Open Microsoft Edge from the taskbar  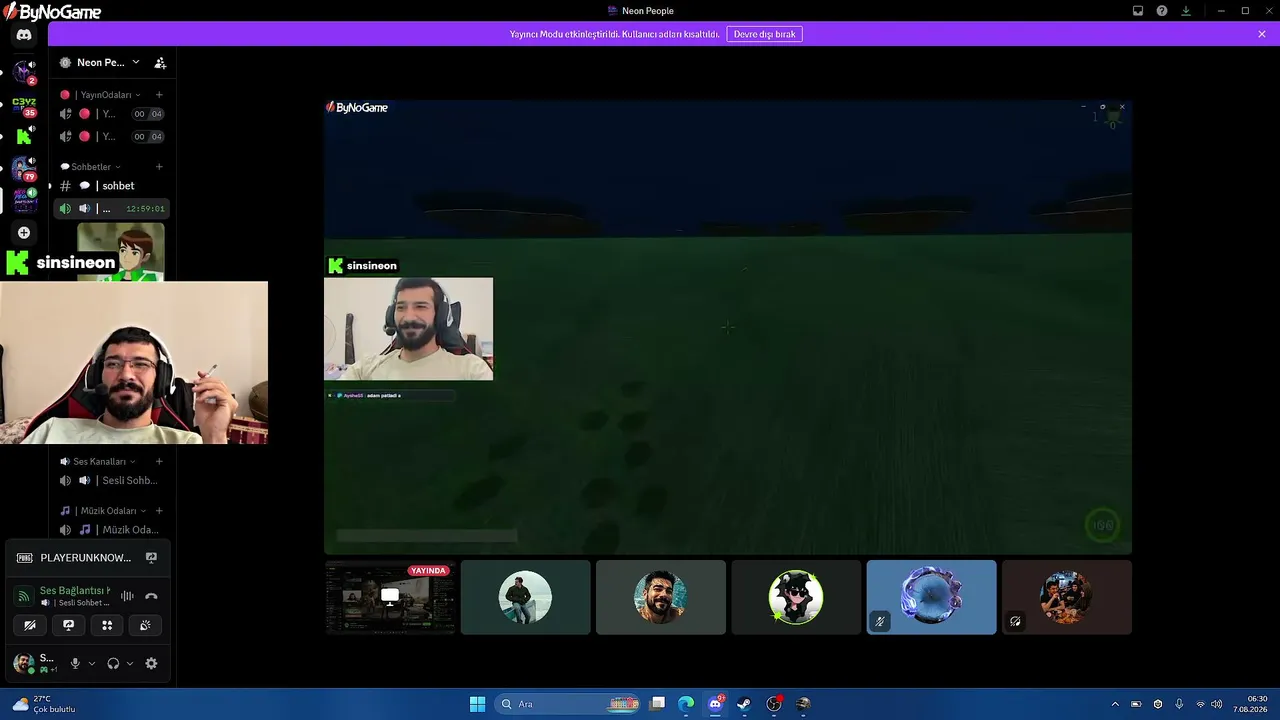click(686, 704)
